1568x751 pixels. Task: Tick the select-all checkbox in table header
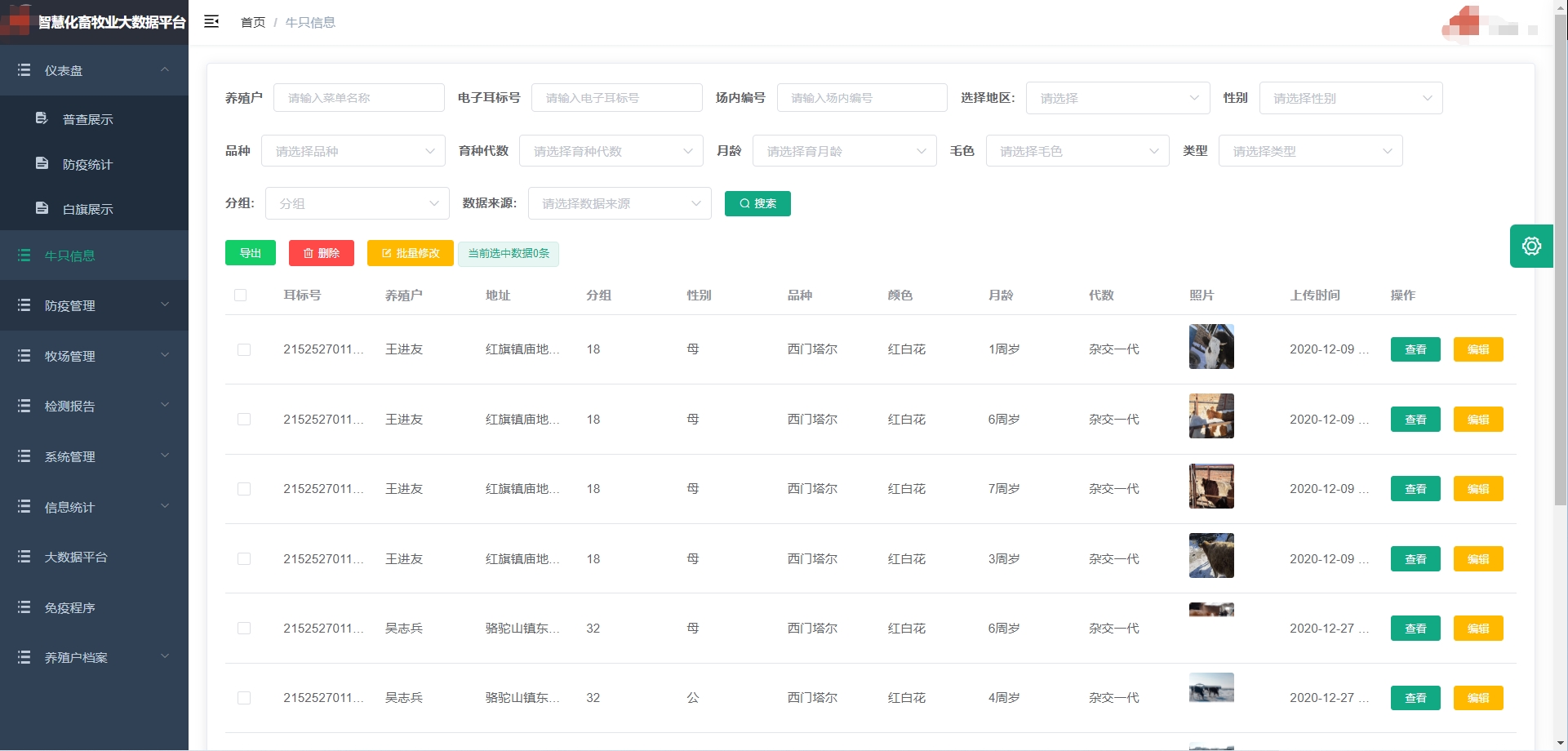click(240, 296)
